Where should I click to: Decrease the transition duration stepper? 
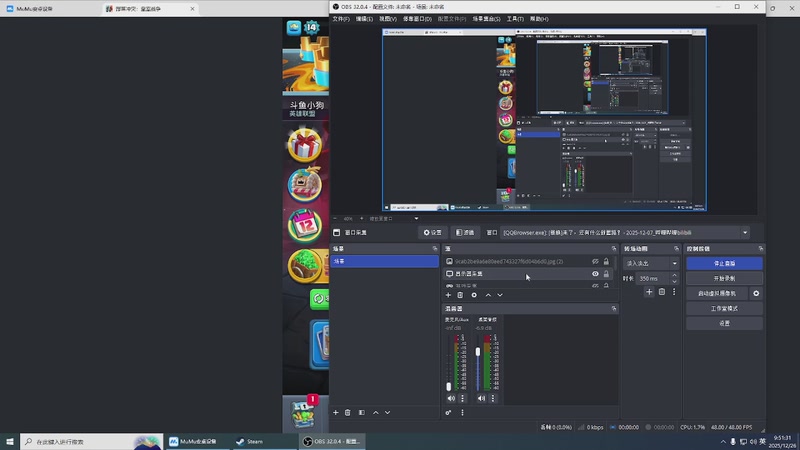(x=674, y=282)
